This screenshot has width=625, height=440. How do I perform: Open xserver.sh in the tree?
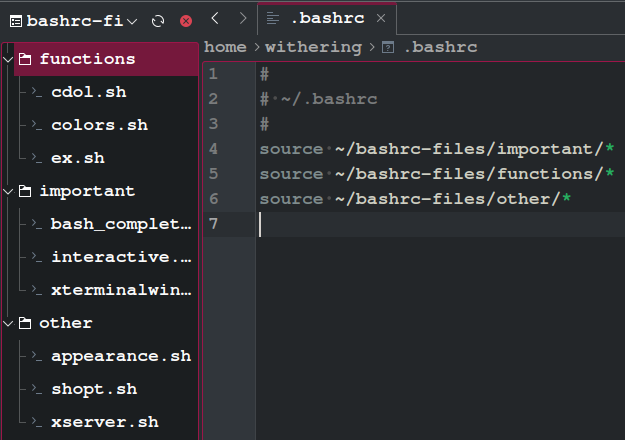pos(105,422)
